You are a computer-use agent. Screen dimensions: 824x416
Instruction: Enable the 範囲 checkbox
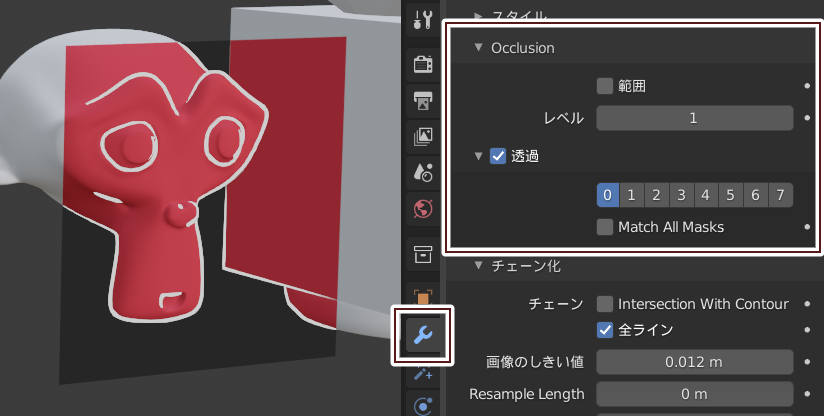pyautogui.click(x=605, y=86)
